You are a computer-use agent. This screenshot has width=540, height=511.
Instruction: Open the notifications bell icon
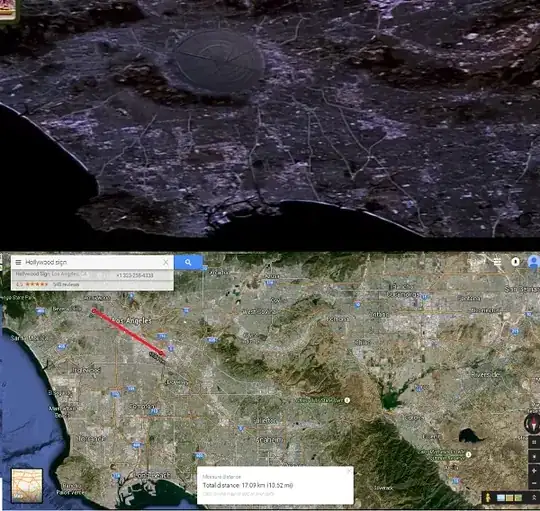pyautogui.click(x=515, y=262)
